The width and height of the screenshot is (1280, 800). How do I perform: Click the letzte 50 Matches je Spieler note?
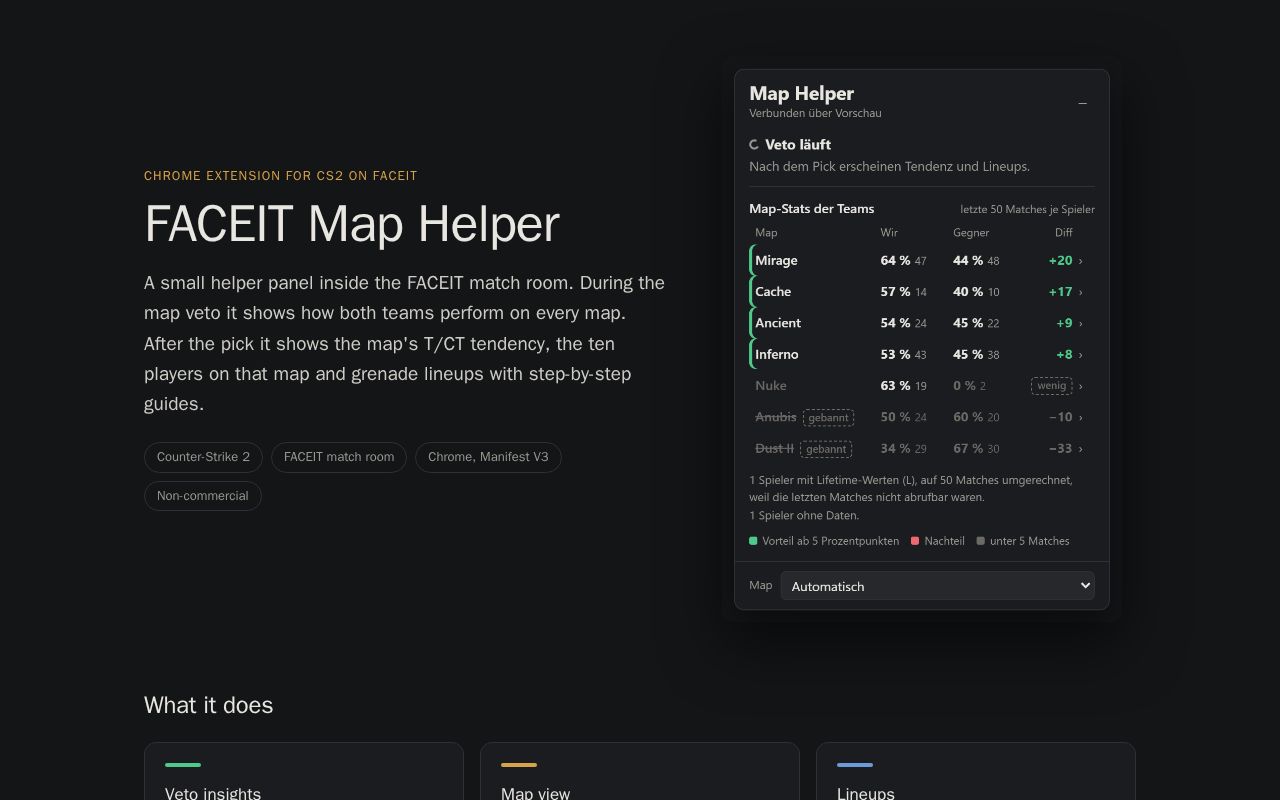[x=1027, y=209]
